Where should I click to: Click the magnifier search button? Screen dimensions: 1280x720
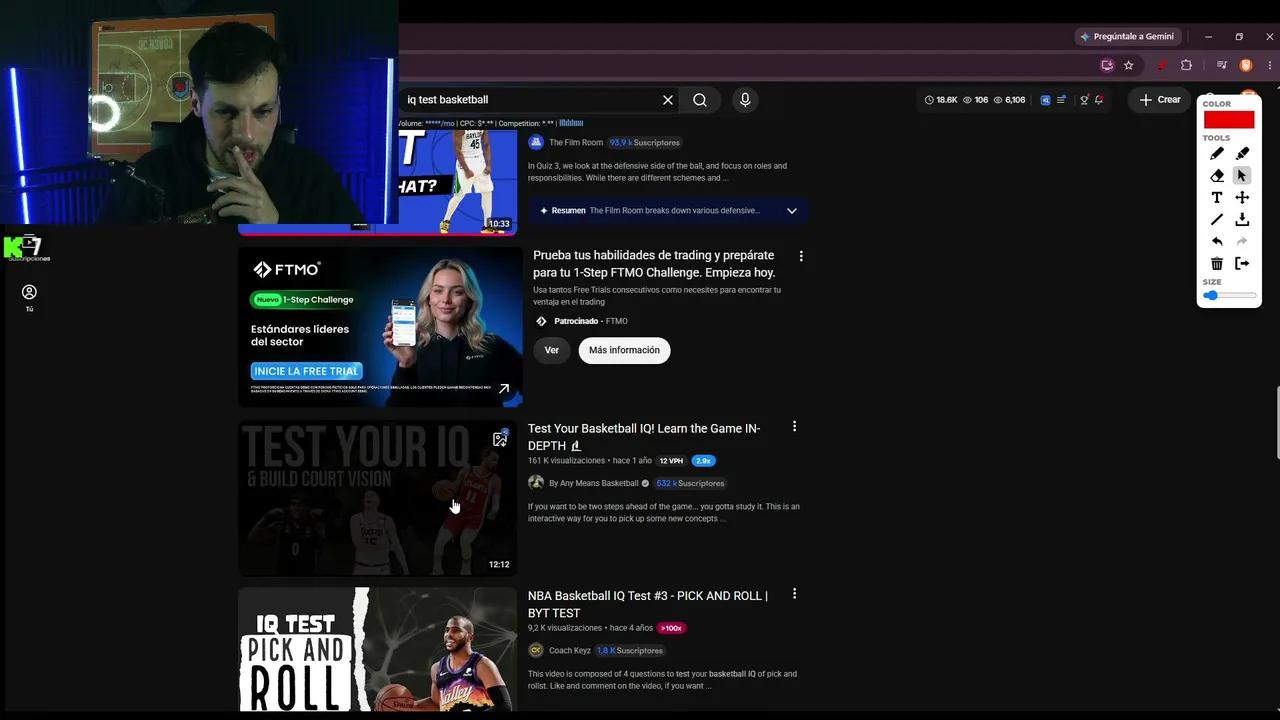(700, 100)
